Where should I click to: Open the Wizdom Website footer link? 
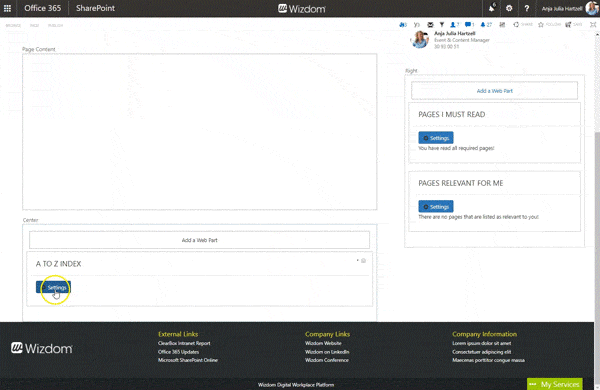(x=323, y=343)
